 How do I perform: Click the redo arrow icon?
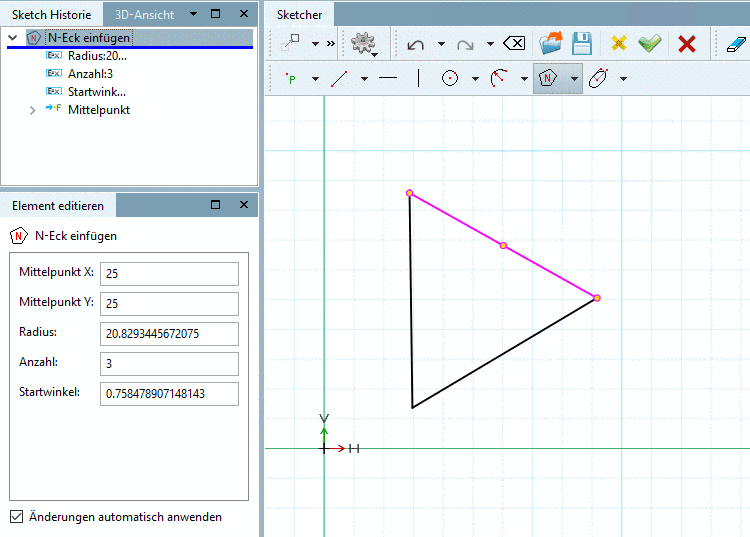(x=465, y=44)
